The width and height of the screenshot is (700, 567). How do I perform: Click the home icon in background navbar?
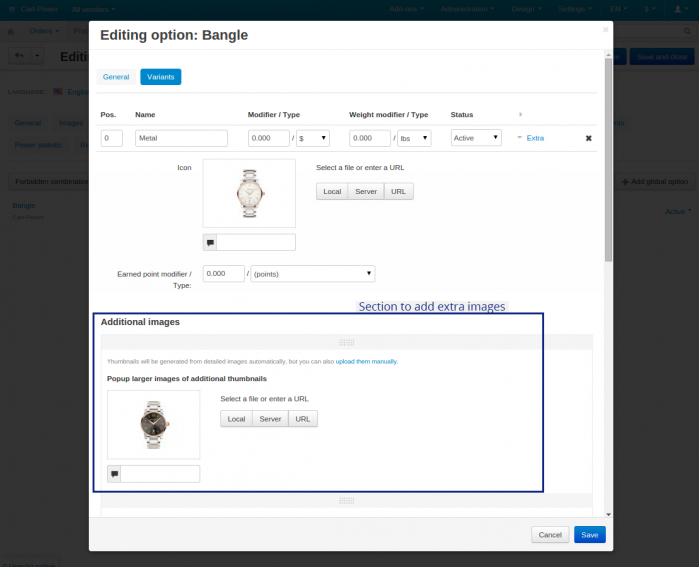(11, 31)
